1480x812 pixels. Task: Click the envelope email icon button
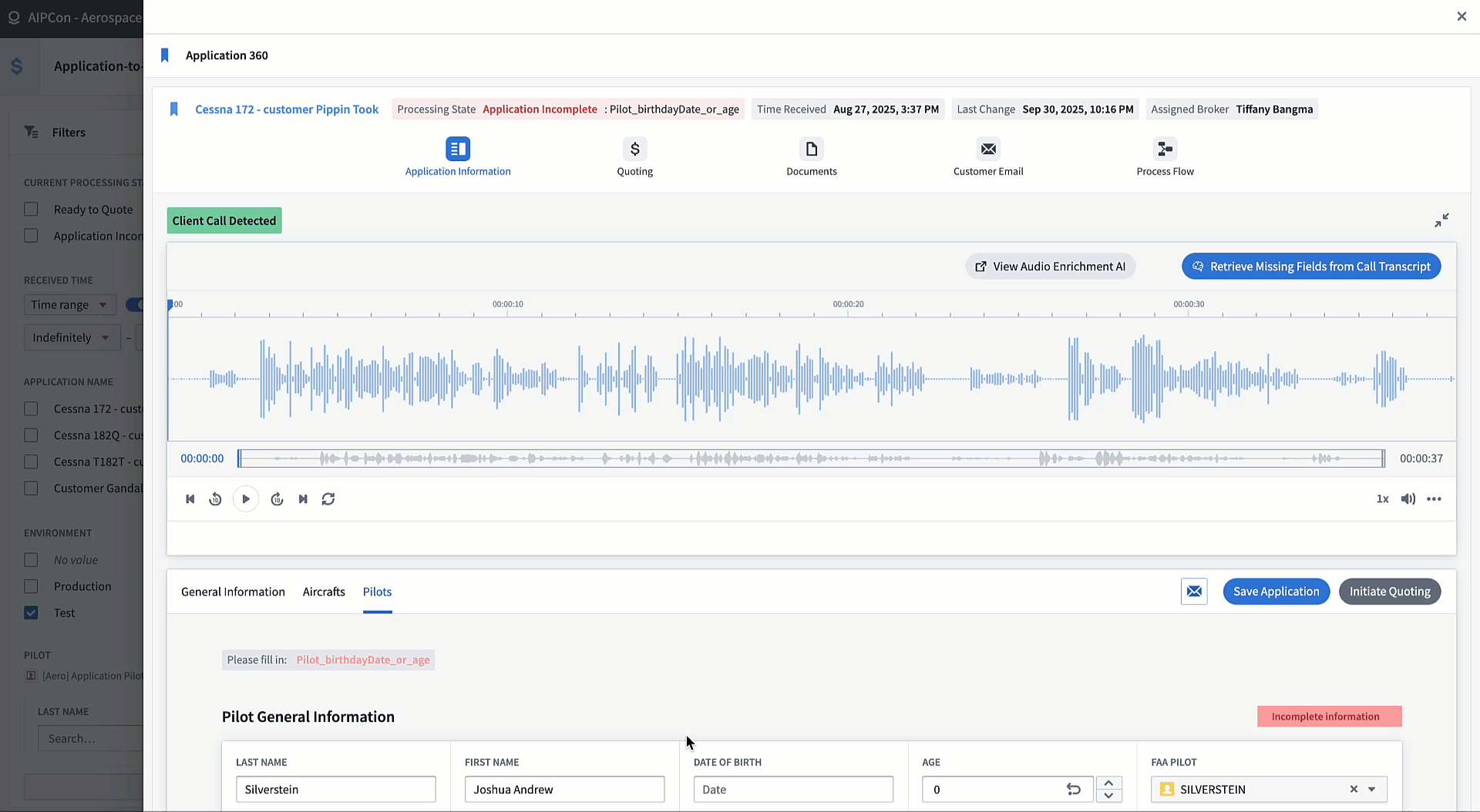click(x=1194, y=592)
